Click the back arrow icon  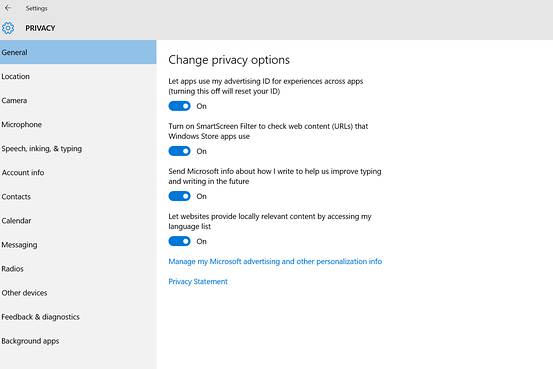click(x=8, y=8)
